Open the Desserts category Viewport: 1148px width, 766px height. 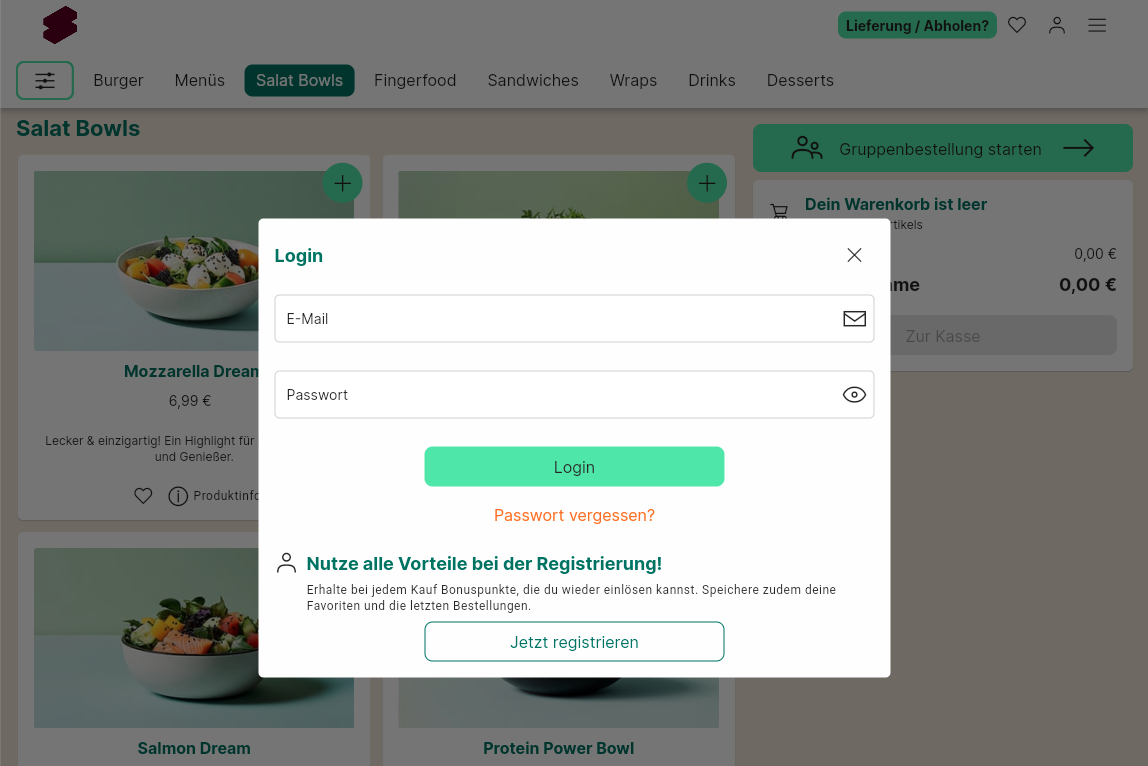(800, 81)
